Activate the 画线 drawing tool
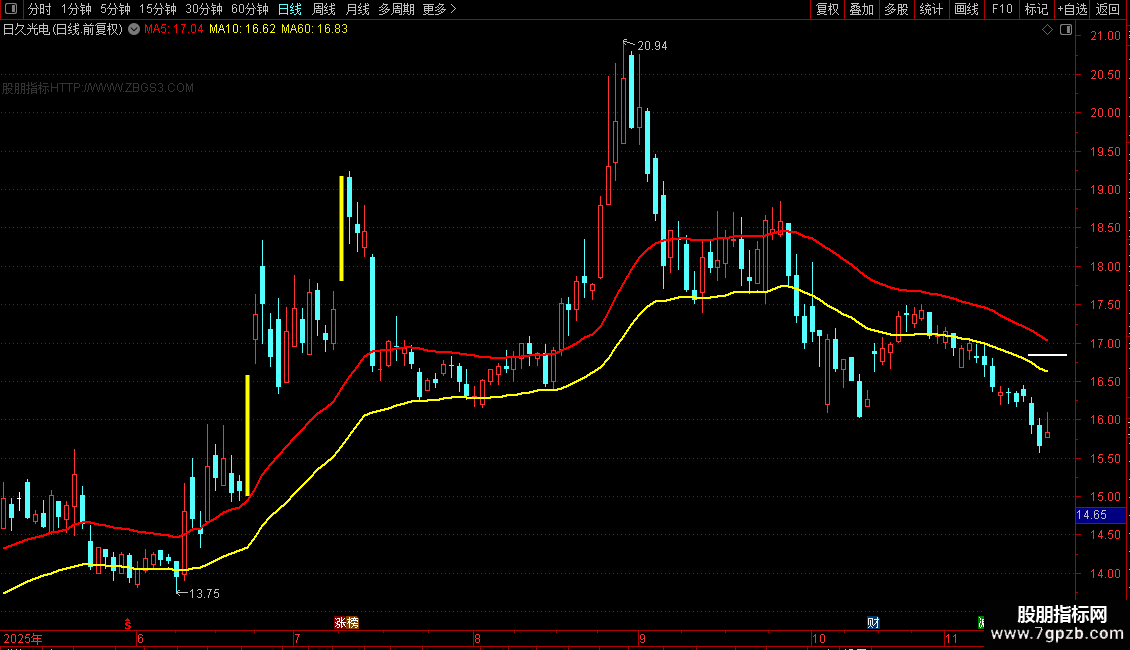1130x650 pixels. click(966, 9)
